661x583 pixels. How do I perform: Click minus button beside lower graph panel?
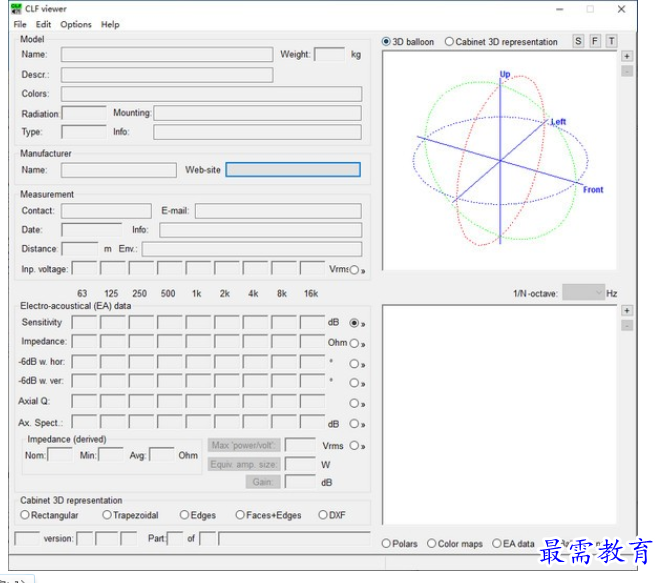pos(627,325)
